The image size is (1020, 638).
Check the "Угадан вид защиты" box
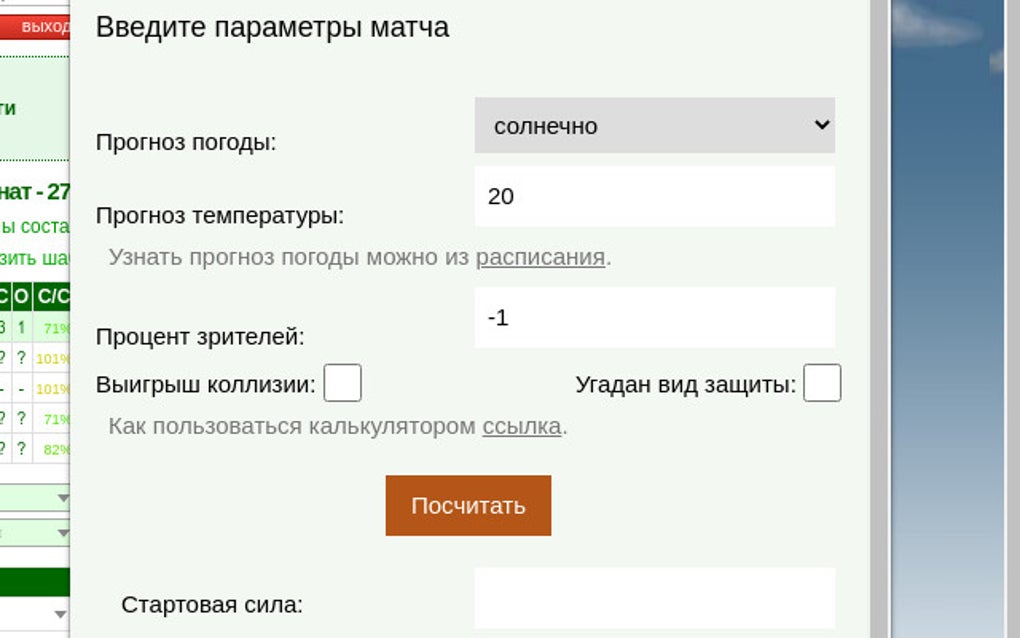[822, 382]
